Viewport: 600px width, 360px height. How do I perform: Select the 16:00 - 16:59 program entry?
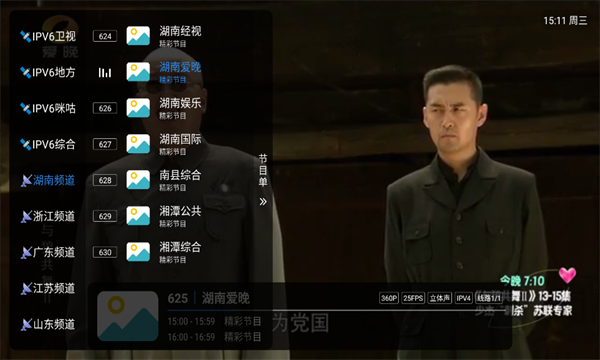(214, 337)
